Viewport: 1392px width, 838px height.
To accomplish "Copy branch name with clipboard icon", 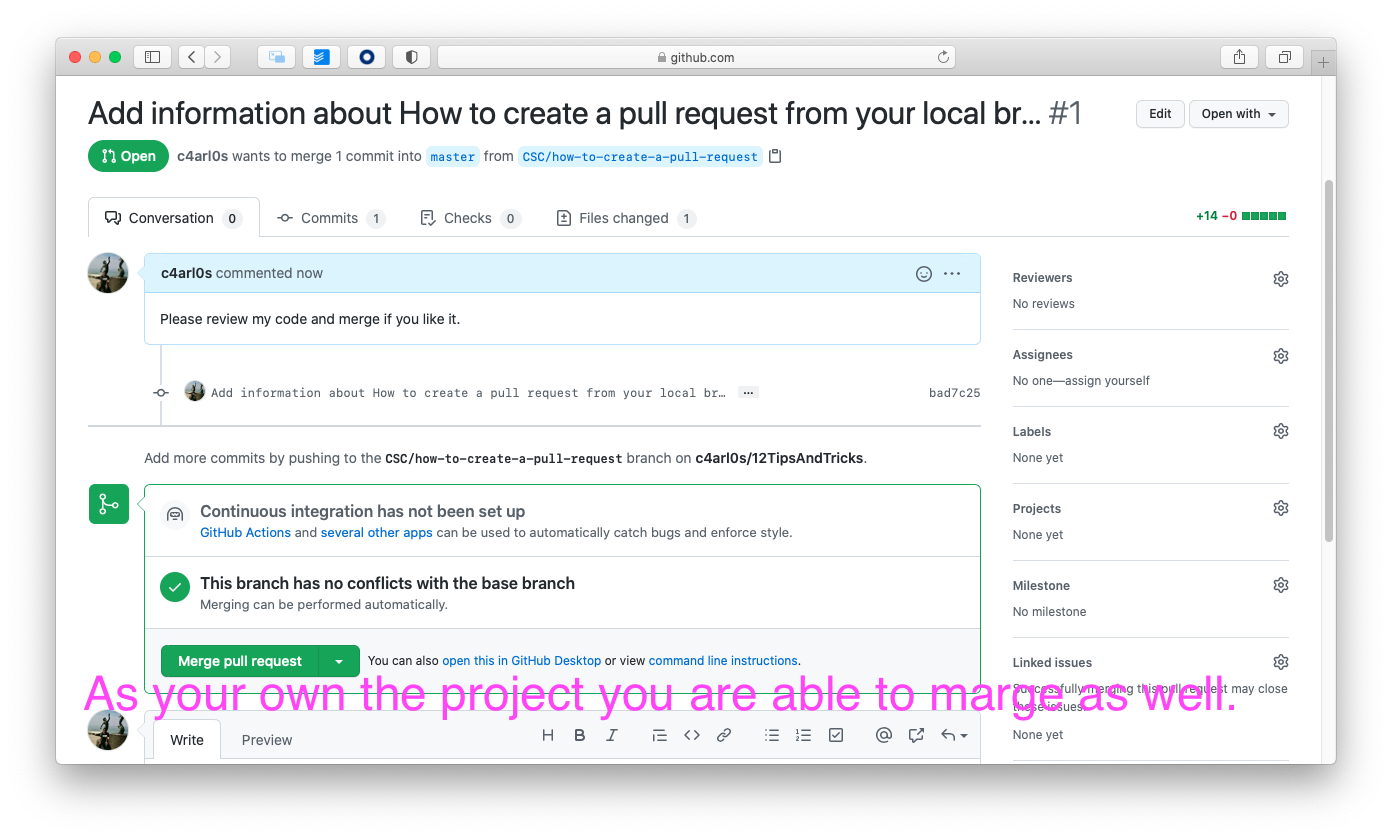I will click(775, 157).
